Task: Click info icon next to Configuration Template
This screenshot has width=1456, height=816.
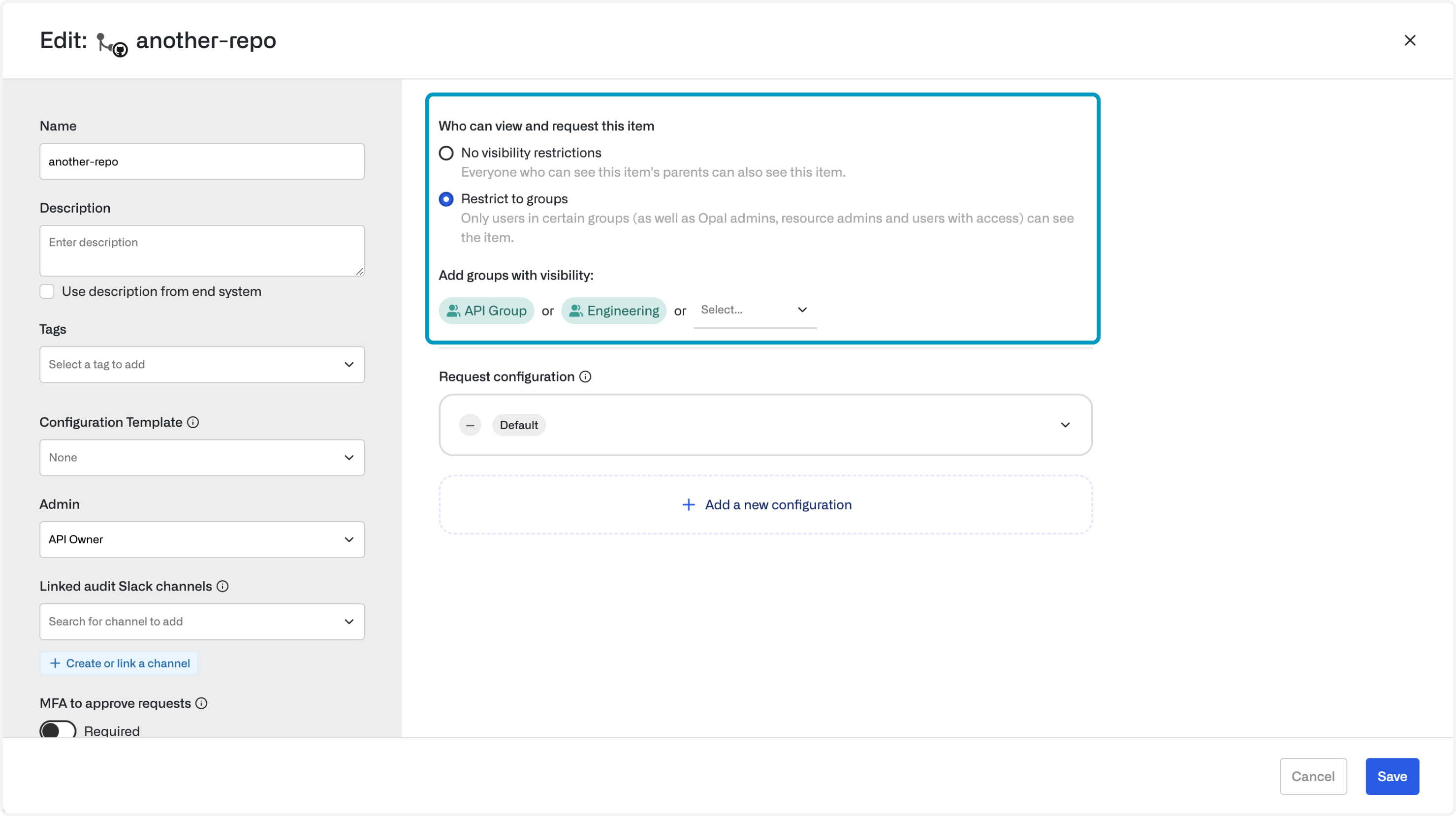Action: click(x=193, y=422)
